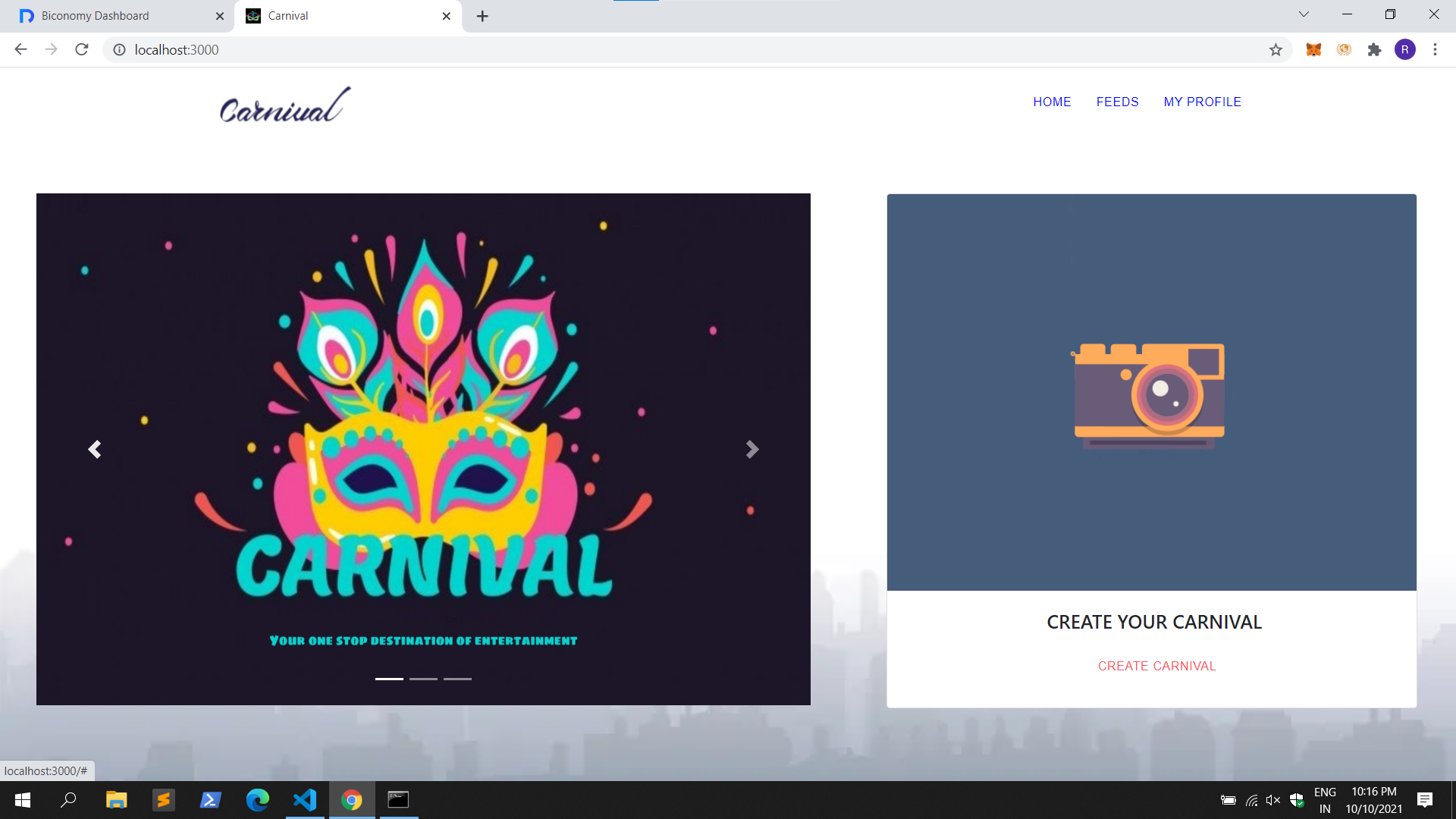This screenshot has width=1456, height=819.
Task: Click the Carnival script logo
Action: tap(285, 106)
